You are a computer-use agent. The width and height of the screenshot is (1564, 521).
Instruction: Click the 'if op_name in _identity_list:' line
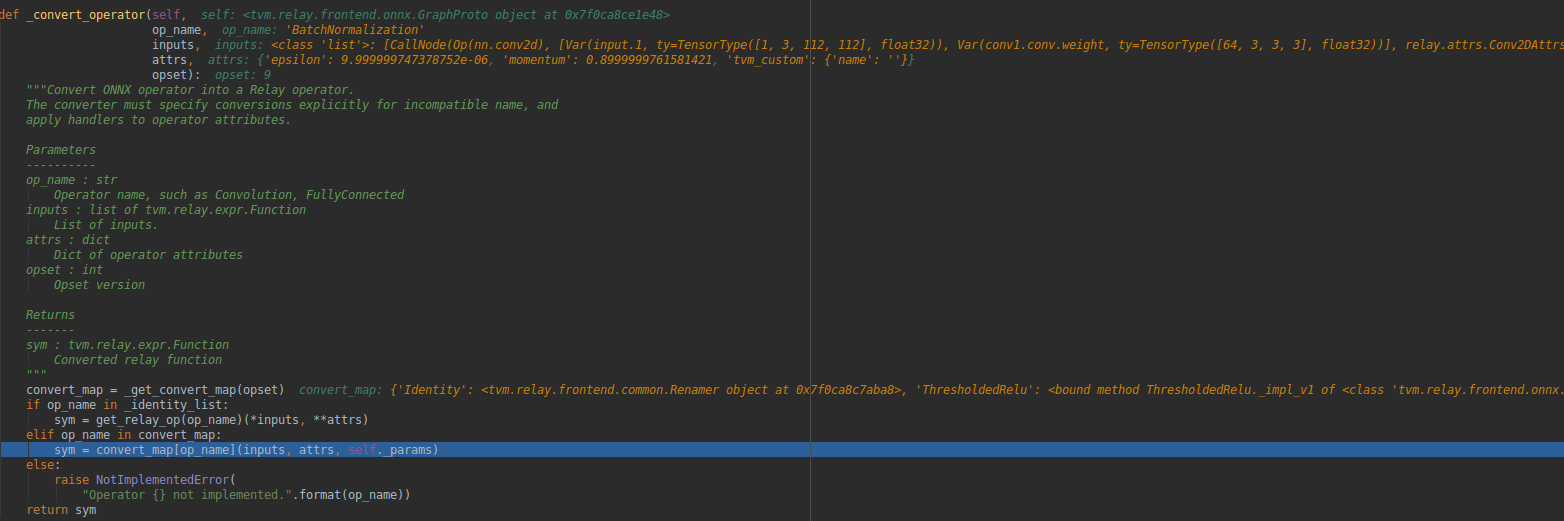[127, 404]
